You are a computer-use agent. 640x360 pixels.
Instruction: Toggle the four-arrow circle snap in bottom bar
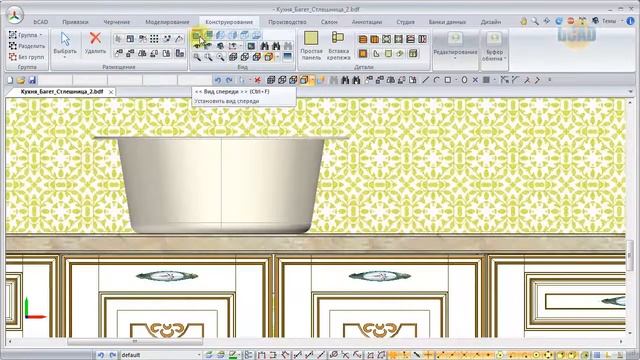pyautogui.click(x=548, y=355)
